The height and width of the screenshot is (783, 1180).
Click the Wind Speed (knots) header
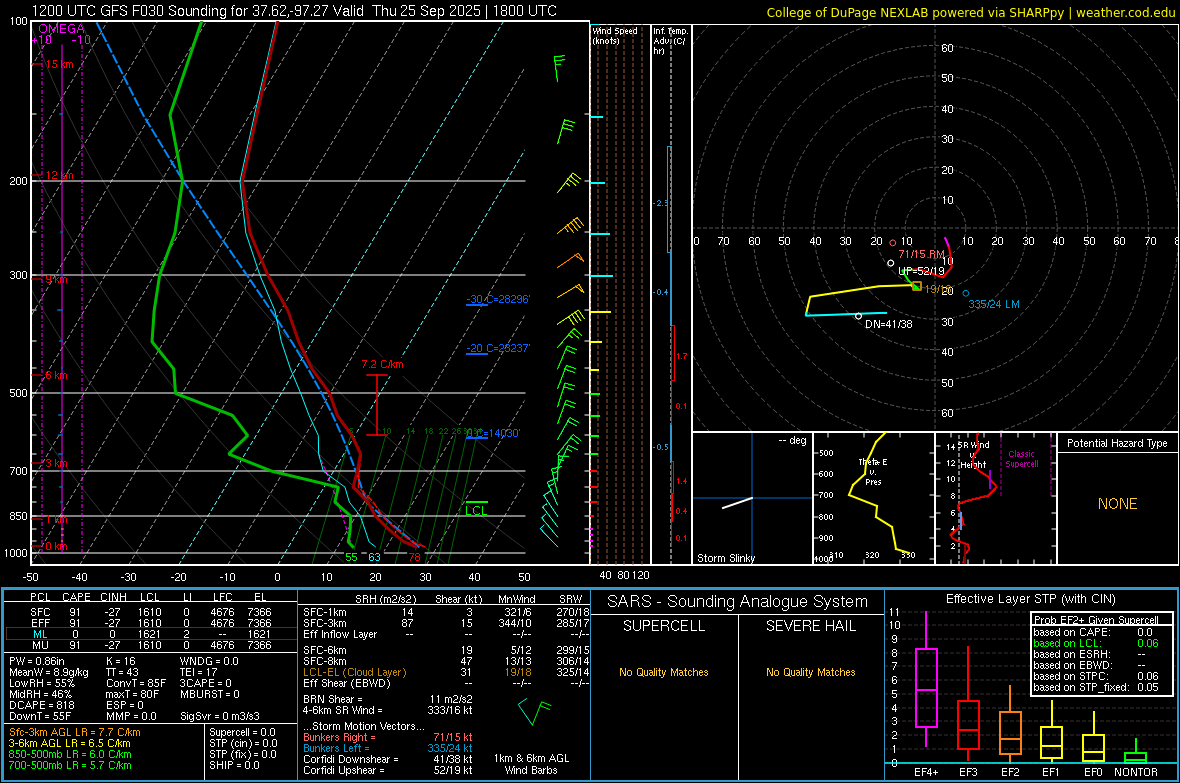(615, 35)
